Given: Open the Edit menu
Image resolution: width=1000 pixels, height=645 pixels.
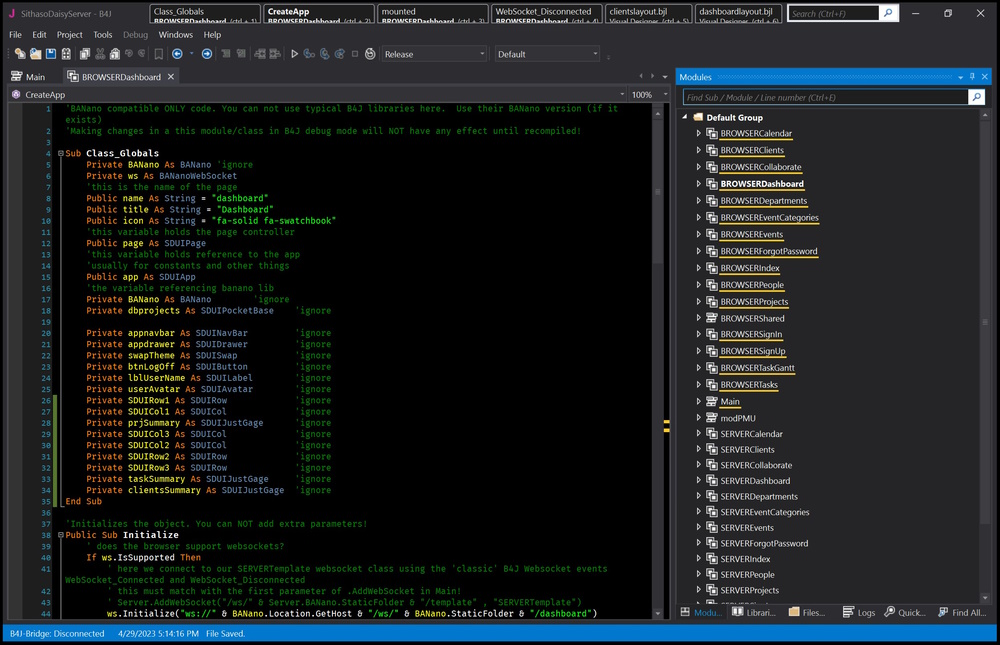Looking at the screenshot, I should [40, 34].
